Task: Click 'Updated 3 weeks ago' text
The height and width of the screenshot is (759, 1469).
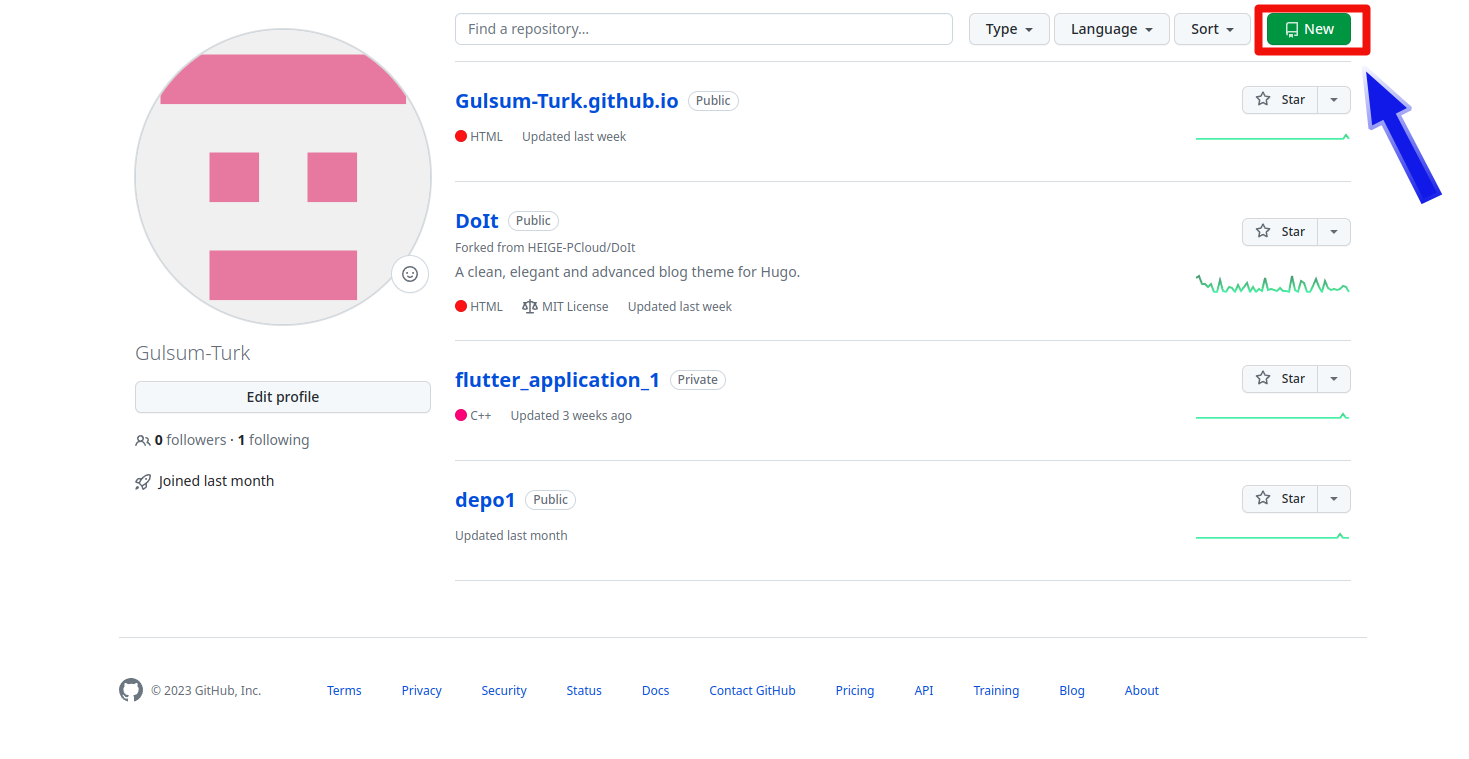Action: click(571, 416)
